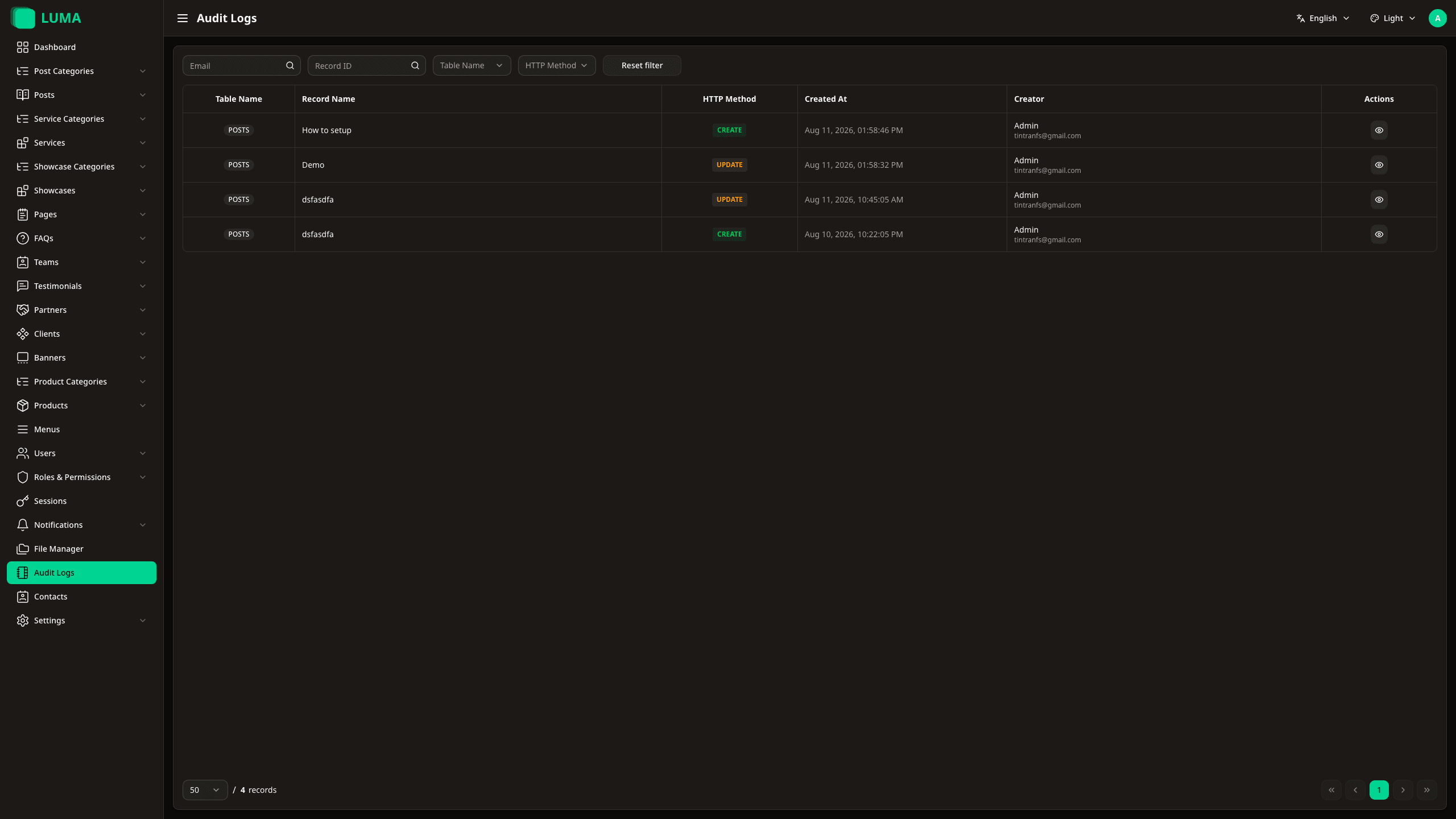The width and height of the screenshot is (1456, 819).
Task: View the 10:45:05 AM dsfasdfa log entry
Action: (1379, 200)
